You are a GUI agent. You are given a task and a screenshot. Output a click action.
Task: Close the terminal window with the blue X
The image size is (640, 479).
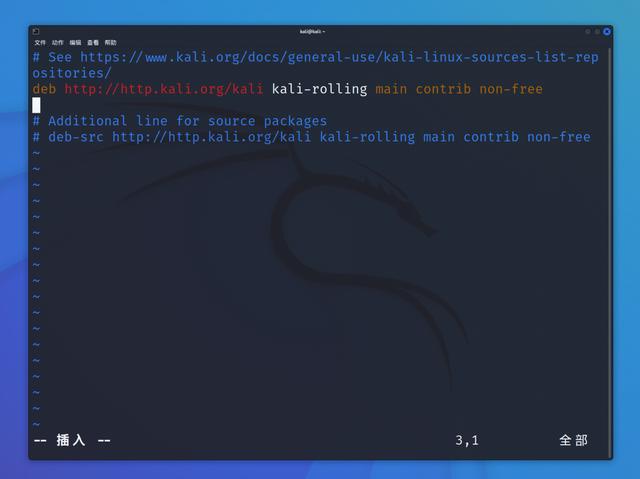click(607, 31)
